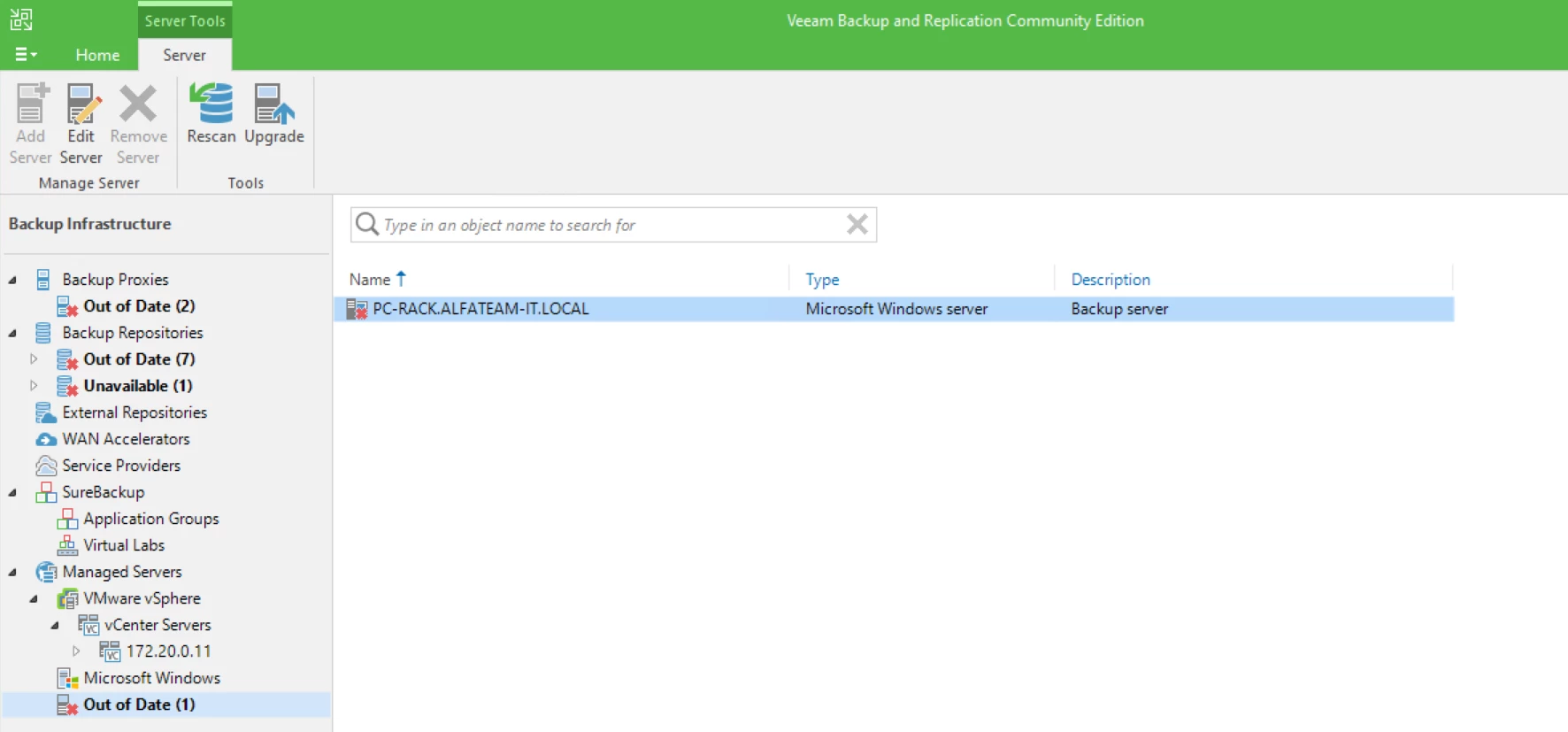Viewport: 1568px width, 732px height.
Task: Select Managed Servers in the tree
Action: click(122, 572)
